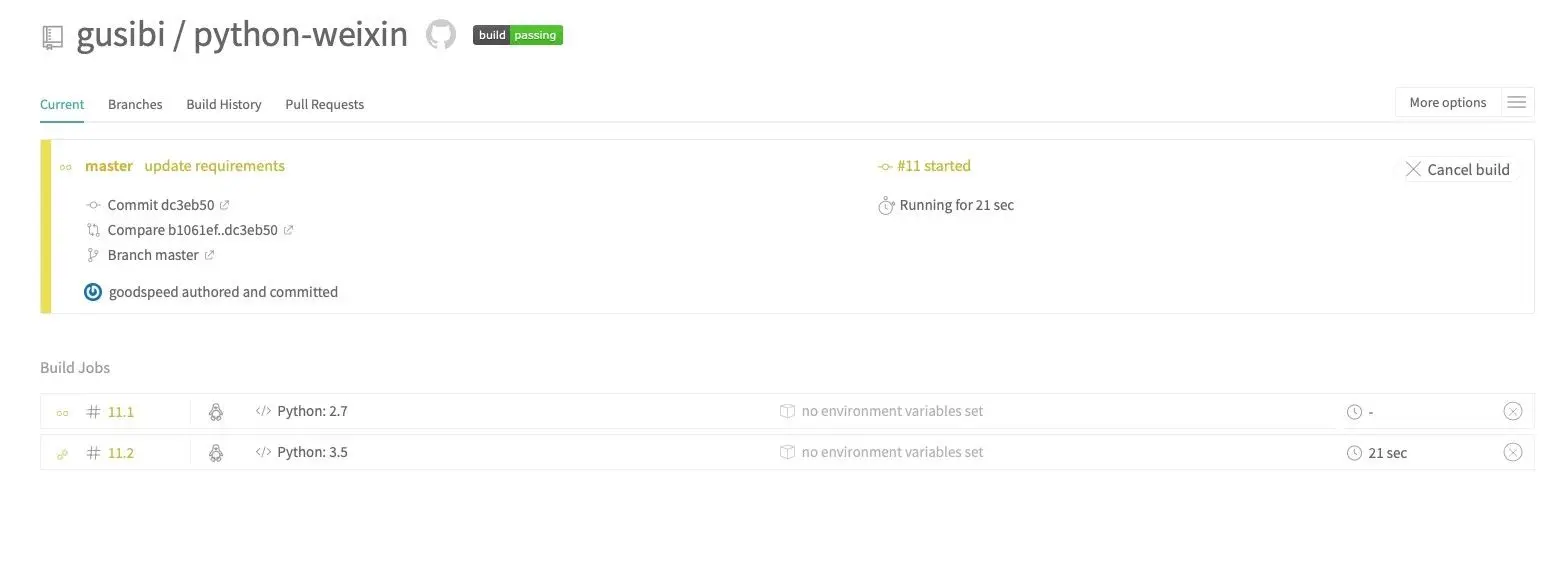Click the commit icon beside Commit dc3eb50
Screen dimensions: 1543x576
click(94, 205)
